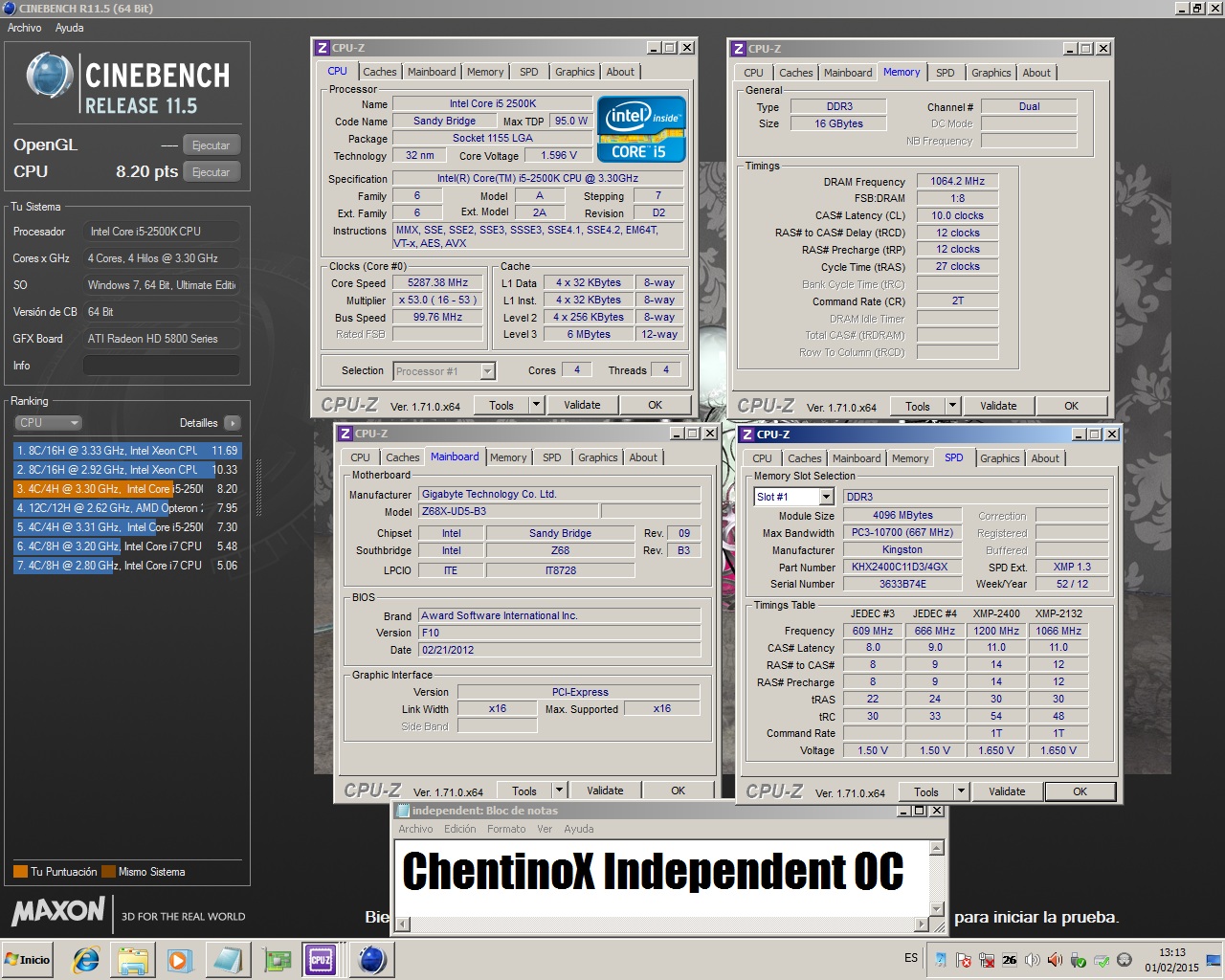Screen dimensions: 1225x980
Task: Select highlighted ranking row 4C/4H @ 3.30 GHz 8.20
Action: tap(127, 489)
